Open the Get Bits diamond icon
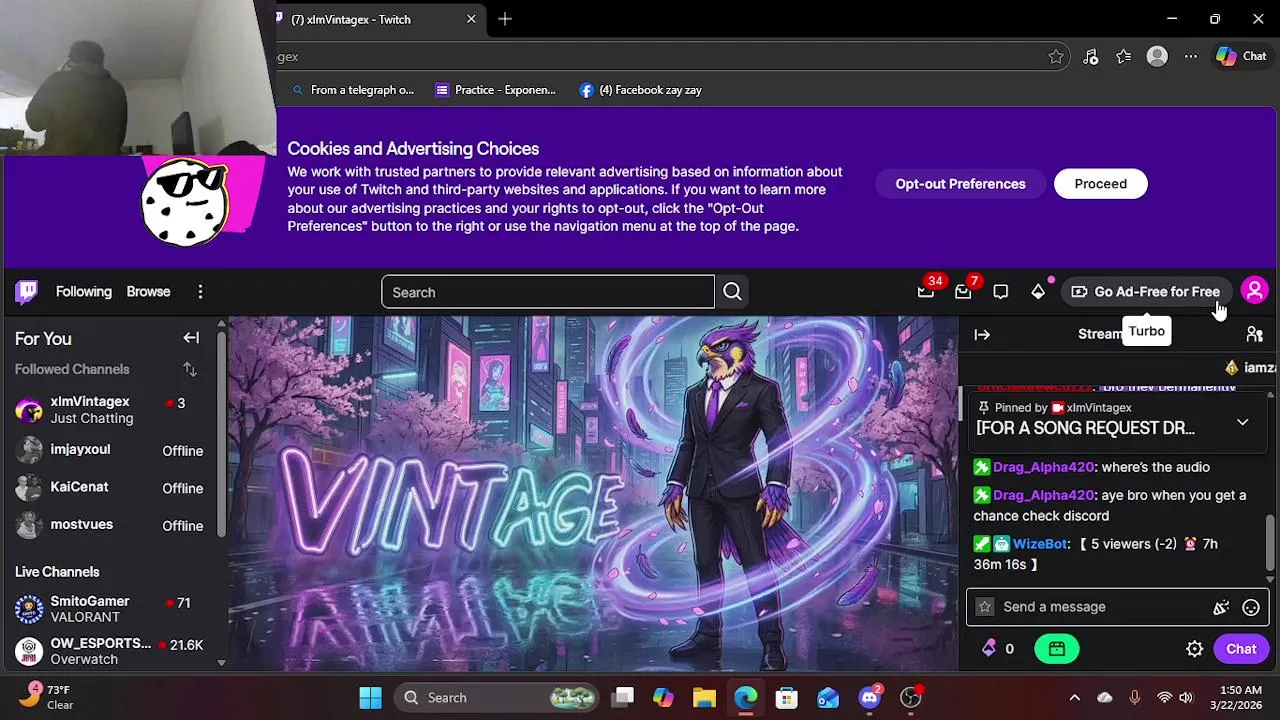Viewport: 1280px width, 720px height. tap(1038, 292)
